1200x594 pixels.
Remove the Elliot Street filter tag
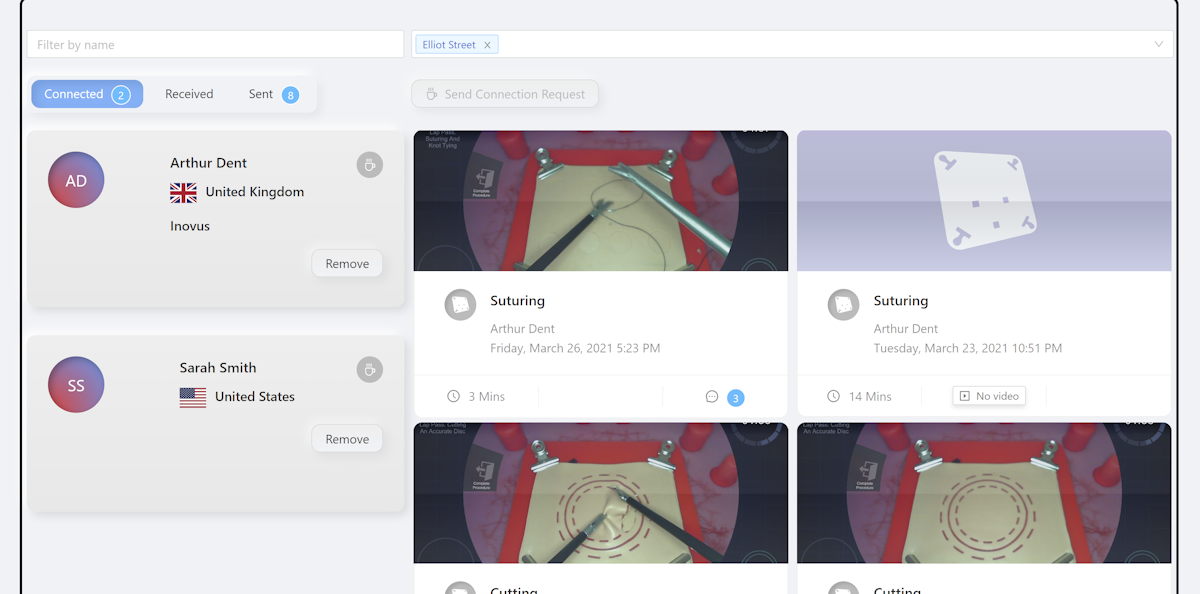[487, 45]
